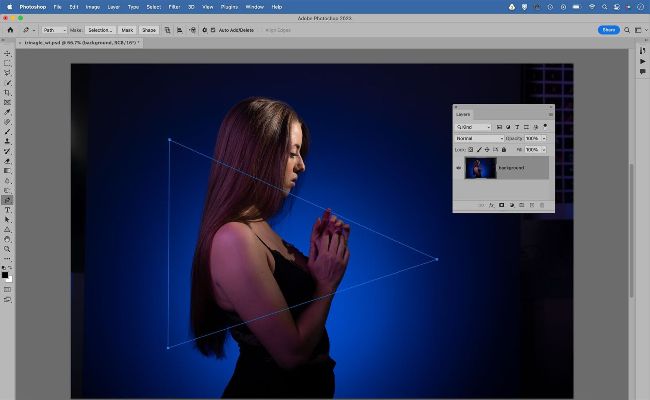Click the Home icon in options bar
This screenshot has height=400, width=650.
pos(10,30)
